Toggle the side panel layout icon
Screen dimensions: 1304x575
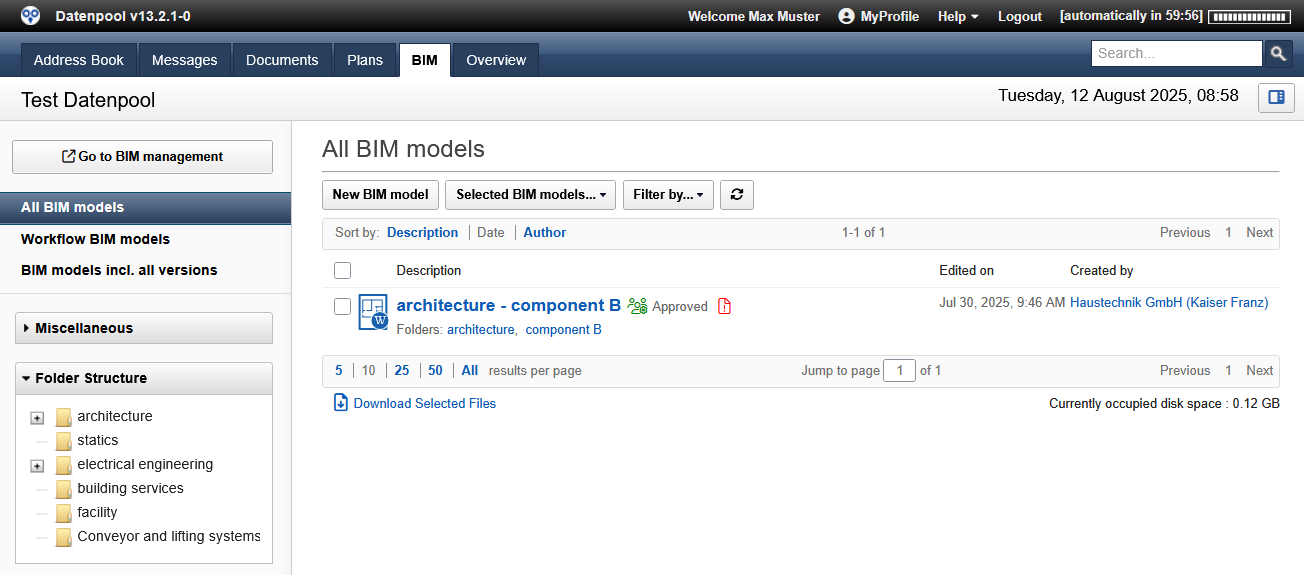click(x=1276, y=97)
